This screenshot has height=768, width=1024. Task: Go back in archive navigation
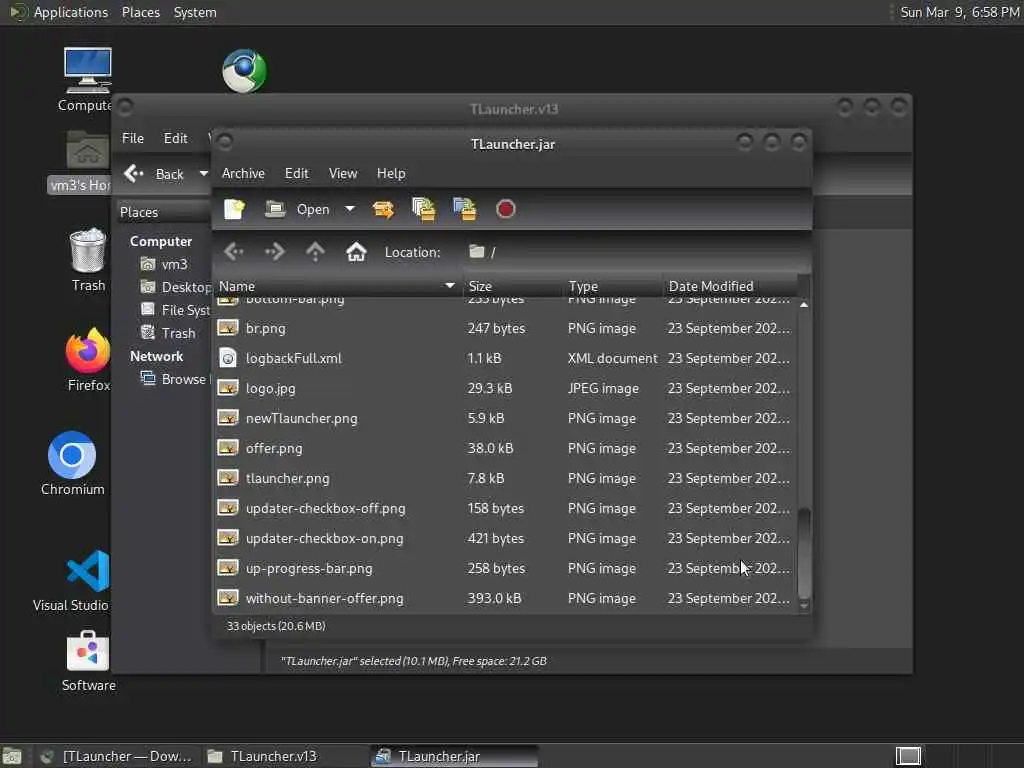(x=234, y=251)
